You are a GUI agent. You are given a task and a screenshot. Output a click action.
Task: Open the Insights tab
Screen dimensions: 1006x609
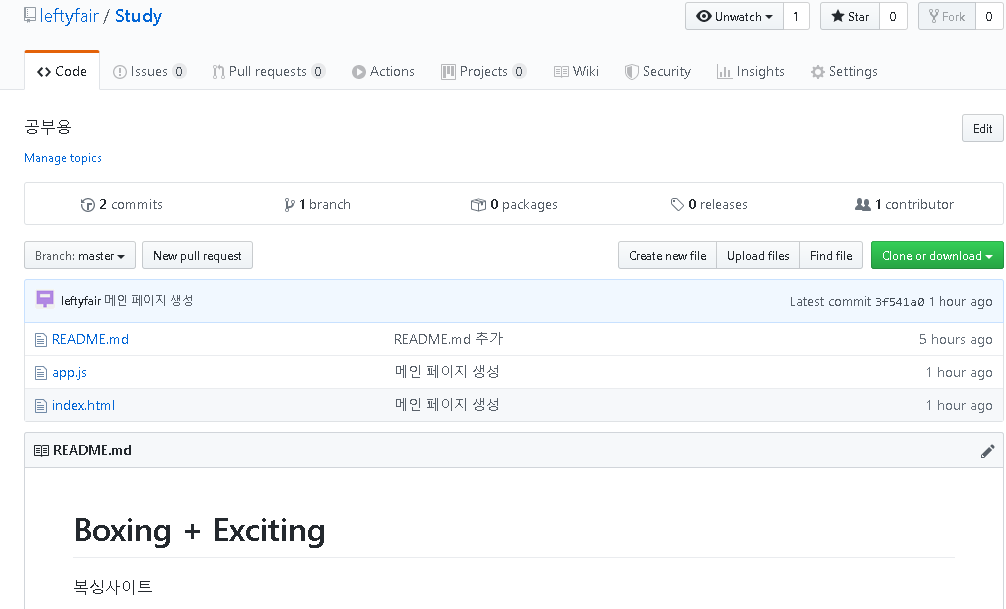pos(751,71)
